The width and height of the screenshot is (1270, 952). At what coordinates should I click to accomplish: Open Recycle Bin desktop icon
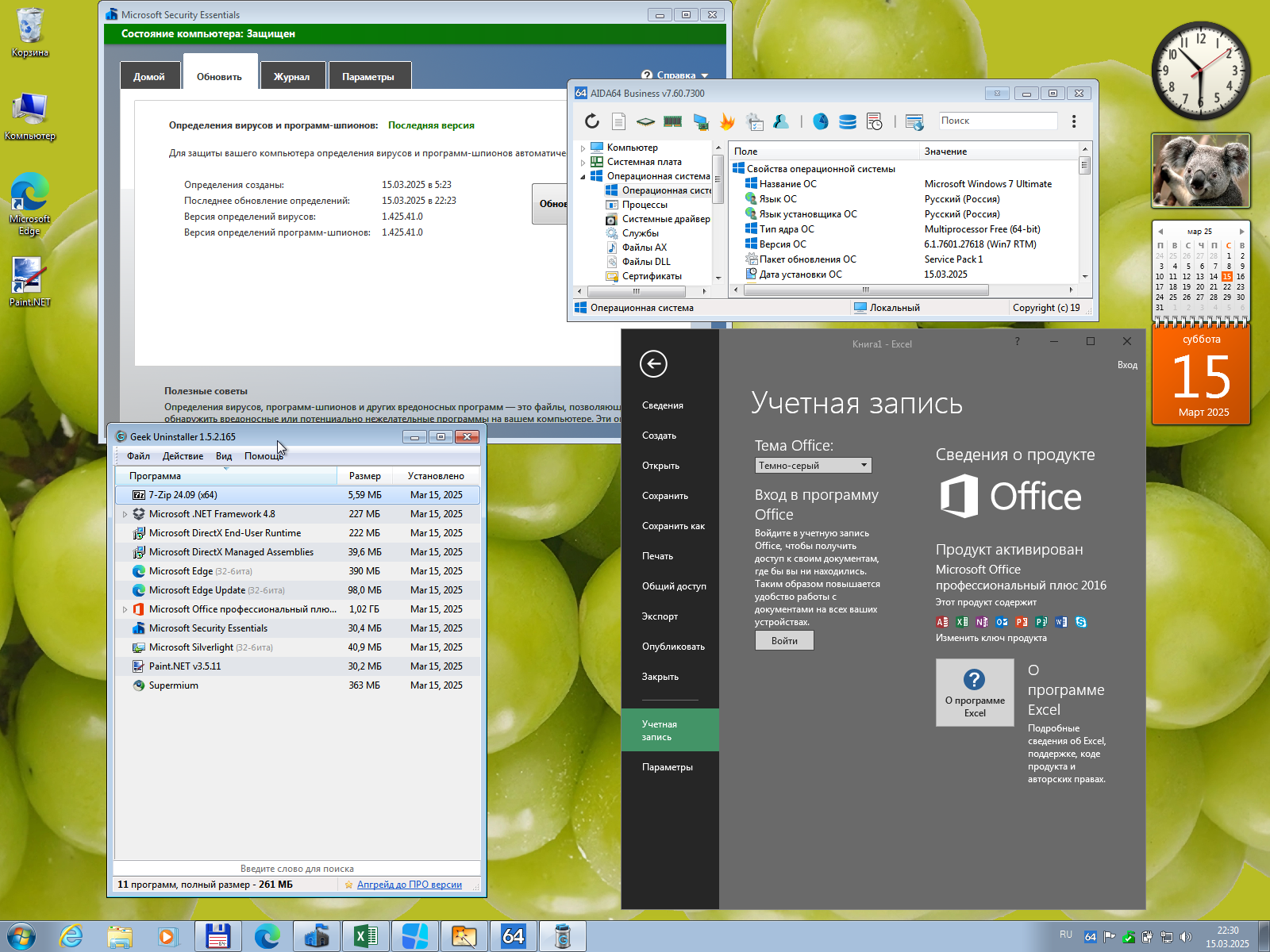pyautogui.click(x=30, y=33)
